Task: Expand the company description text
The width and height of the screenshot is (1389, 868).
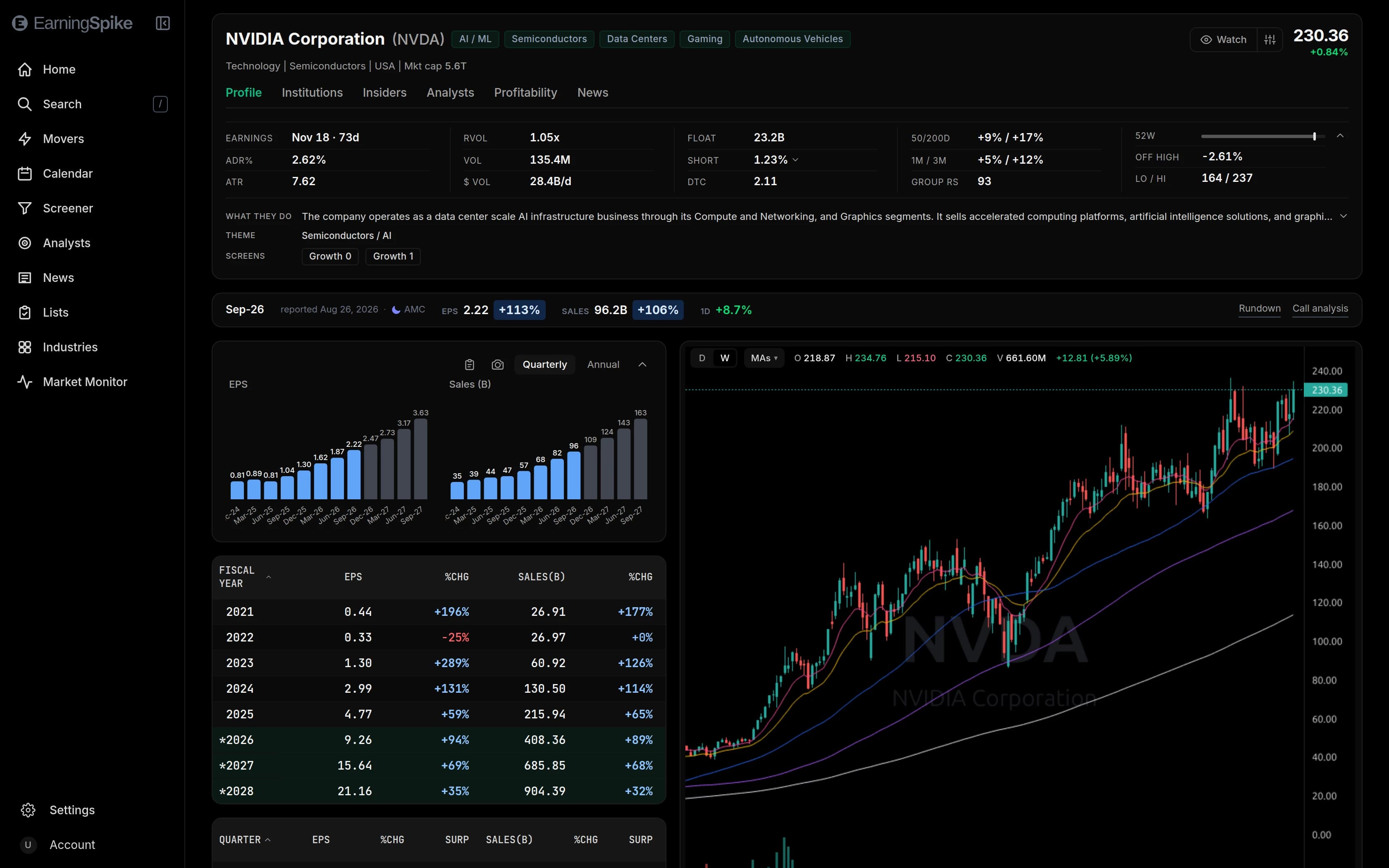Action: (1343, 217)
